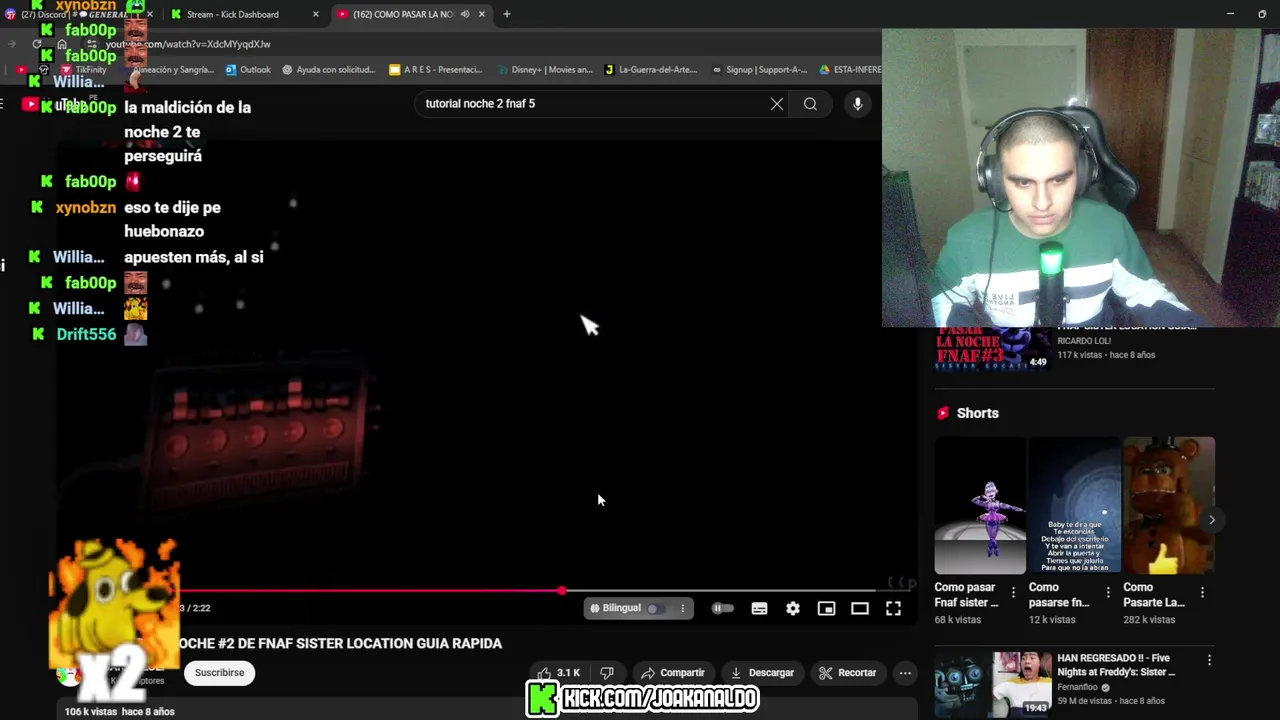Click the Descargar download button
The width and height of the screenshot is (1280, 720).
[762, 673]
